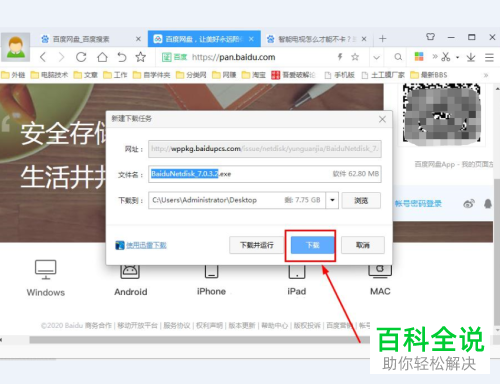Click the 网址 download URL field
The width and height of the screenshot is (500, 384).
click(x=265, y=149)
